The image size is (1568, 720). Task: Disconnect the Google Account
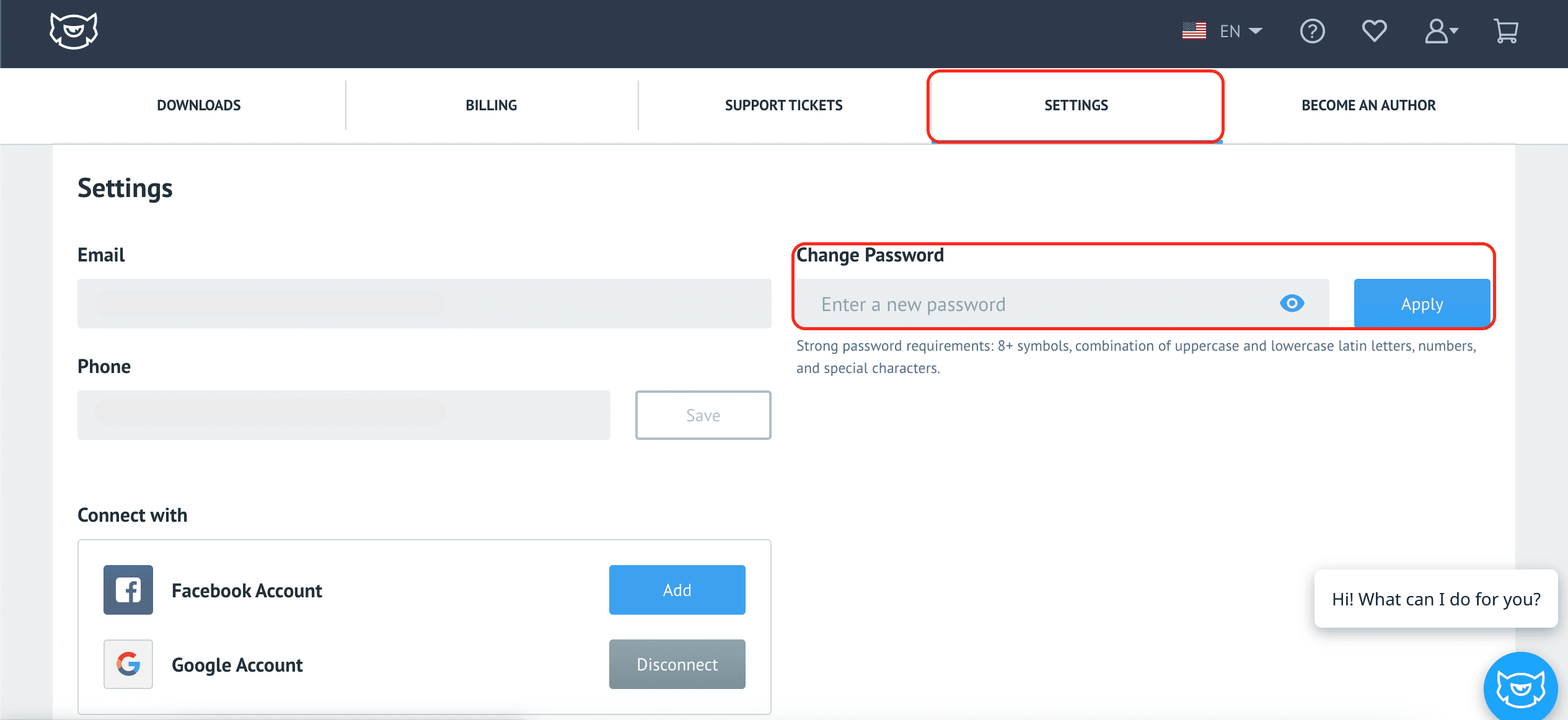(677, 664)
